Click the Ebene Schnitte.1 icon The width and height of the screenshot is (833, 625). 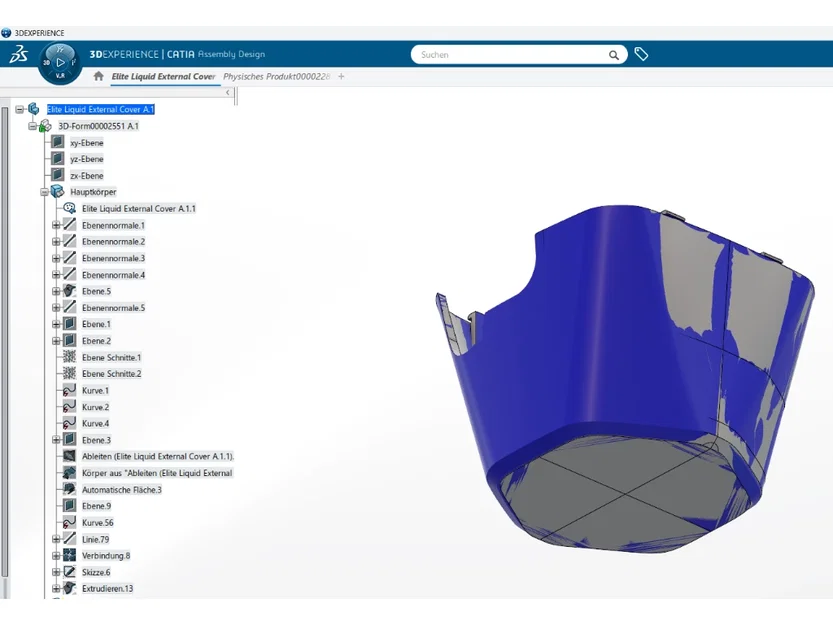70,357
